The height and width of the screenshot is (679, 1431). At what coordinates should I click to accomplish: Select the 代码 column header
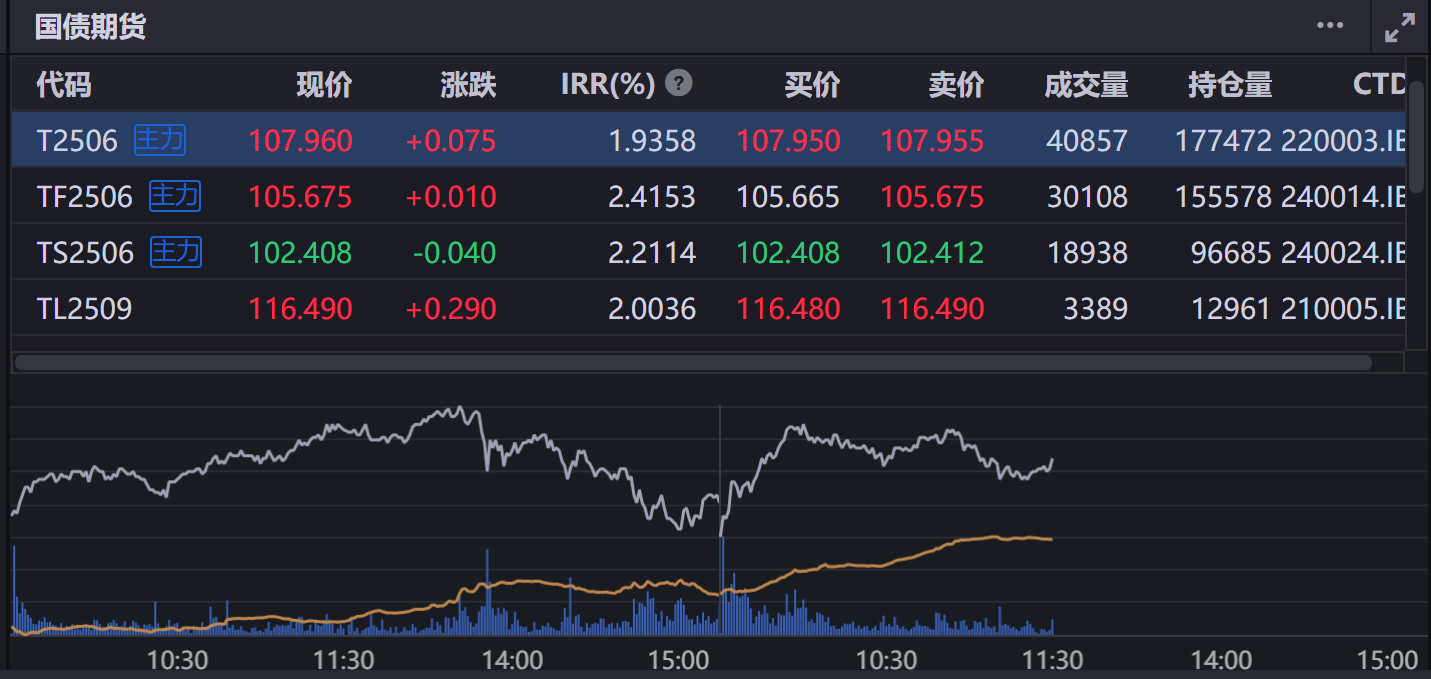pos(63,84)
